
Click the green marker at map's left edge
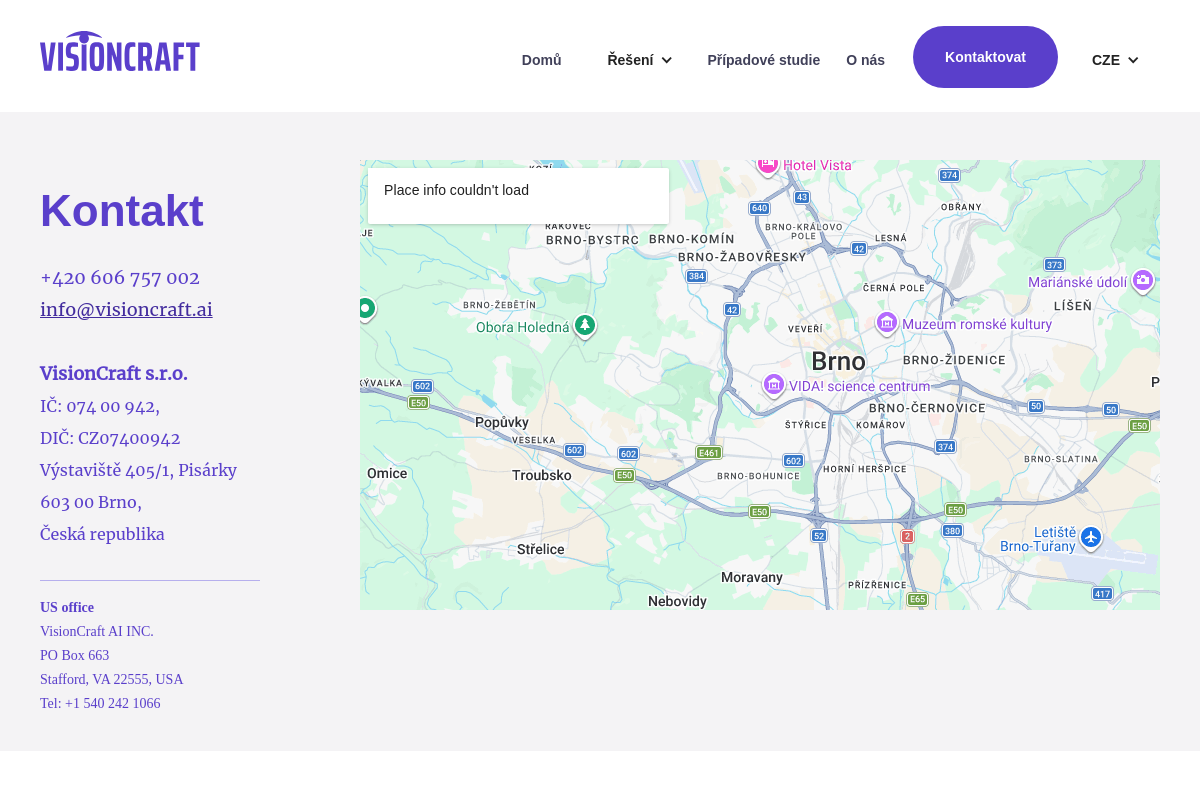point(365,309)
